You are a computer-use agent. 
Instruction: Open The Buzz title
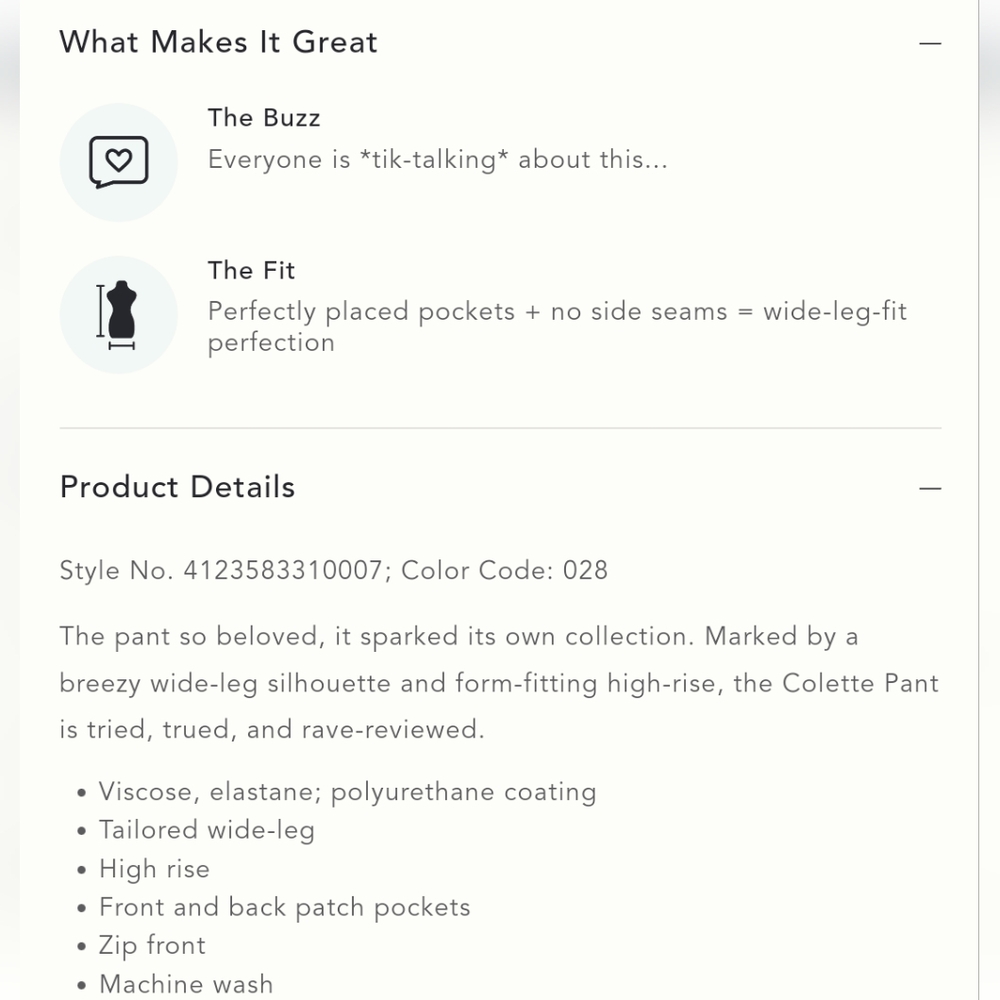click(264, 118)
